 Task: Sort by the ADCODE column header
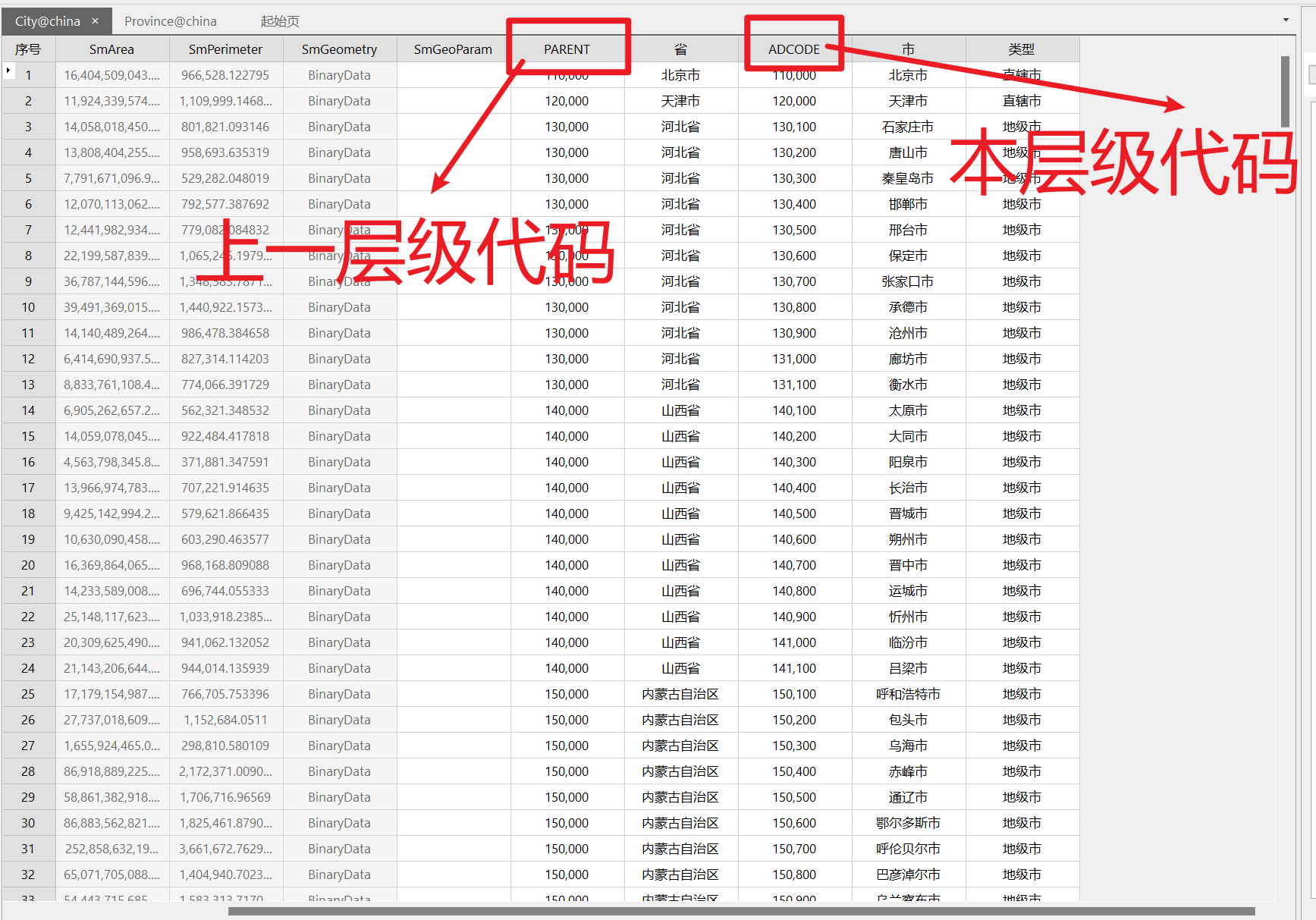pos(793,49)
